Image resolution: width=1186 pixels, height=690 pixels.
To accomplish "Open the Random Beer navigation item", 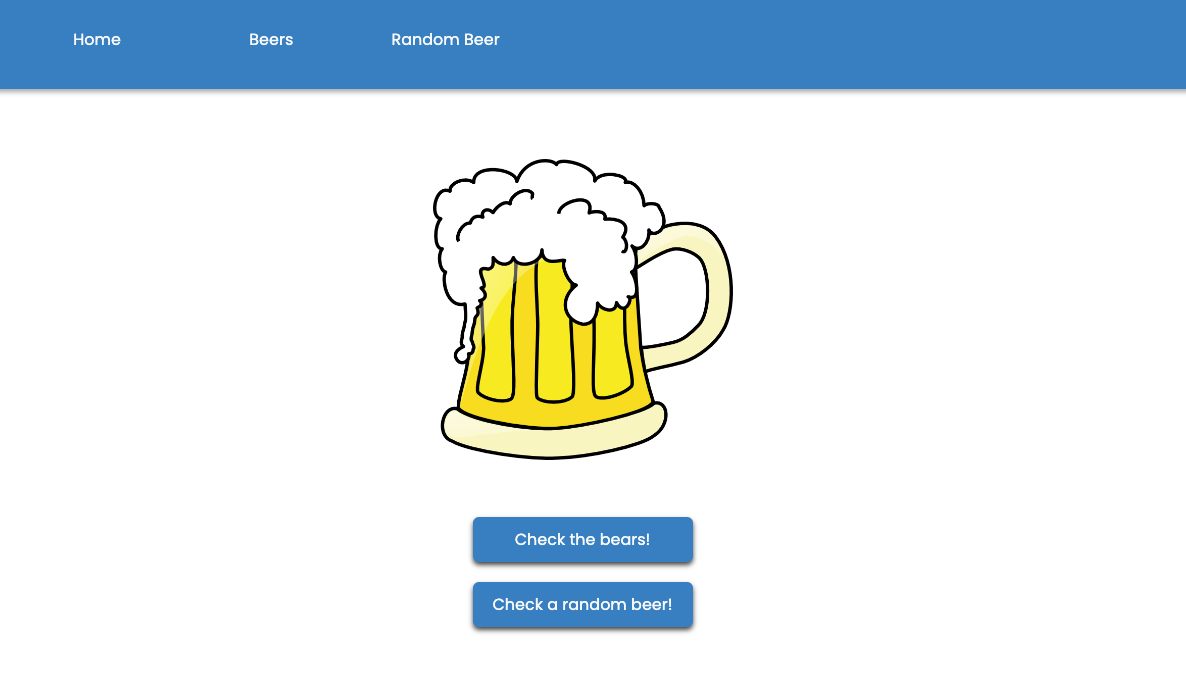I will click(x=445, y=40).
